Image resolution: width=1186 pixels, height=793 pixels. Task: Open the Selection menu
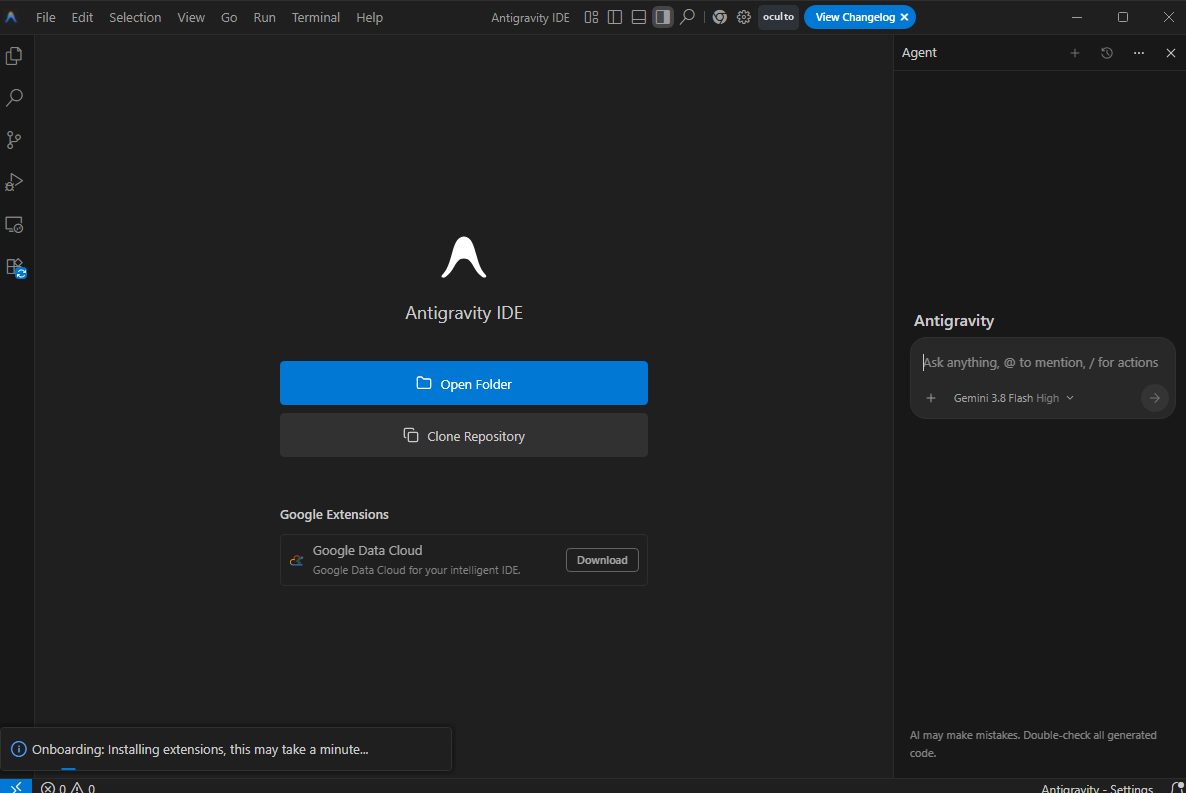tap(135, 17)
